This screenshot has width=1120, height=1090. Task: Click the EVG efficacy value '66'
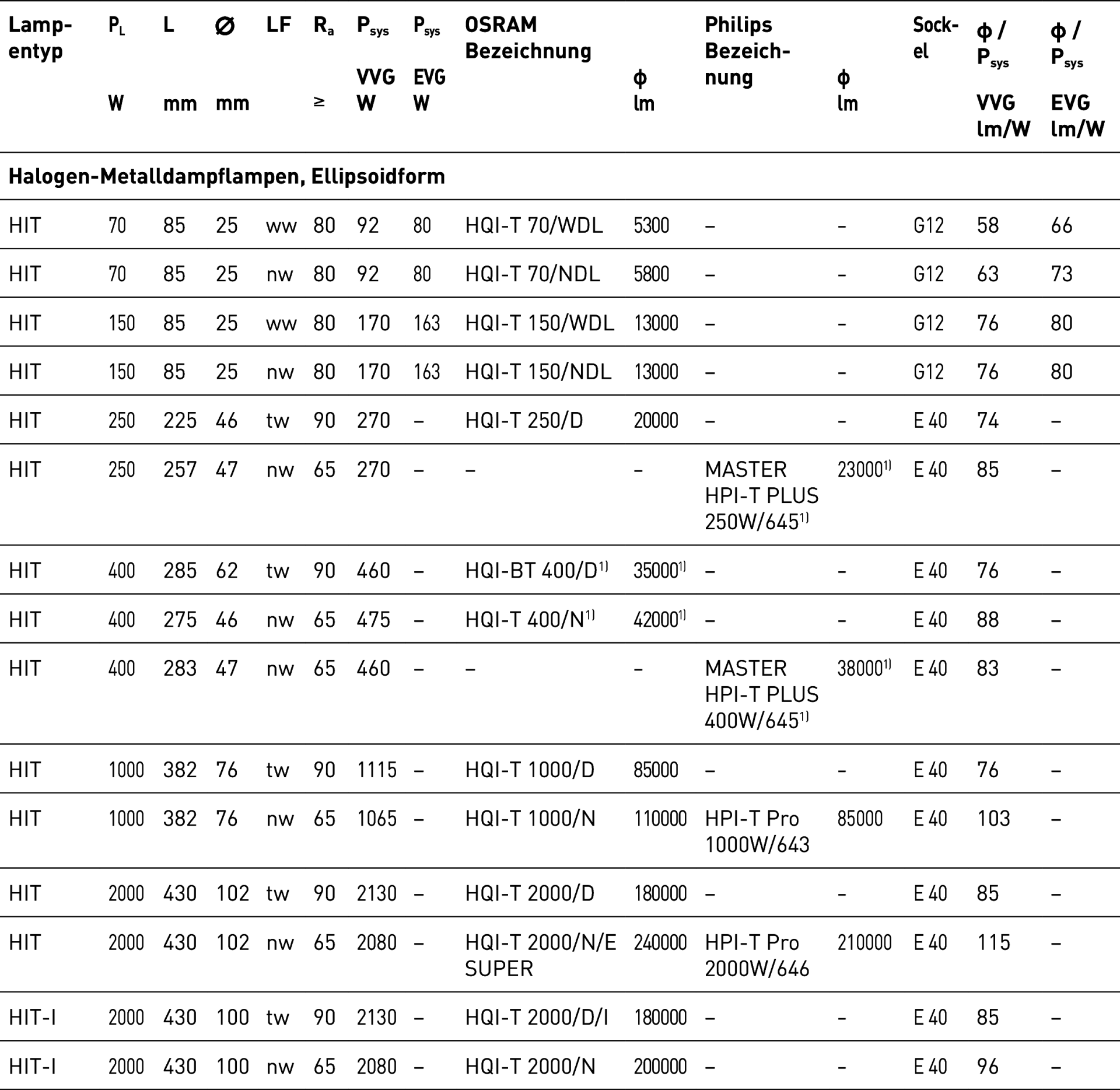(x=1062, y=225)
